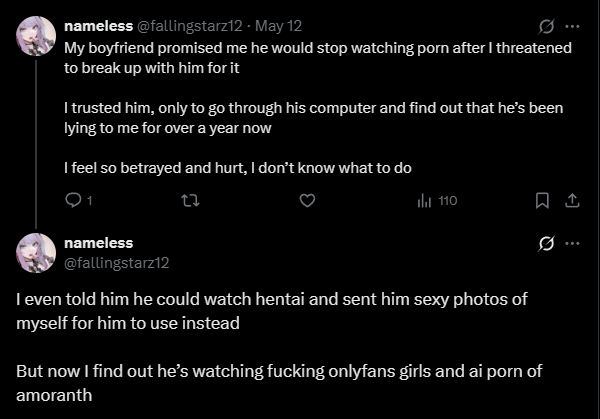This screenshot has width=600, height=419.
Task: Click the Grok icon on second tweet
Action: coord(547,243)
